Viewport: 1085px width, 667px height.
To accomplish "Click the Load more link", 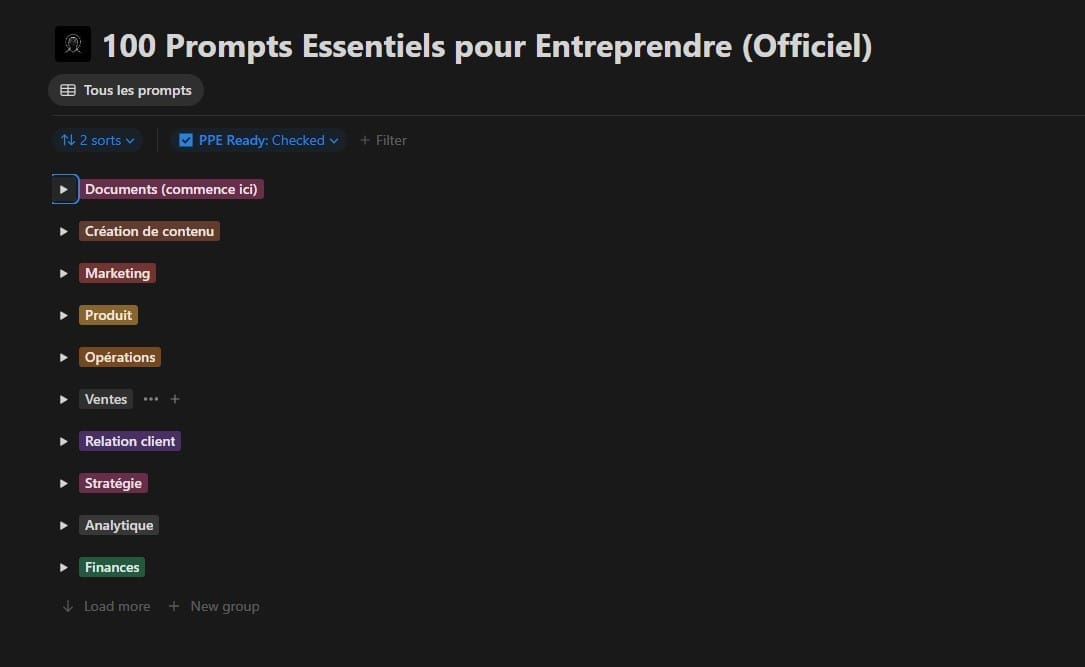I will (x=116, y=606).
